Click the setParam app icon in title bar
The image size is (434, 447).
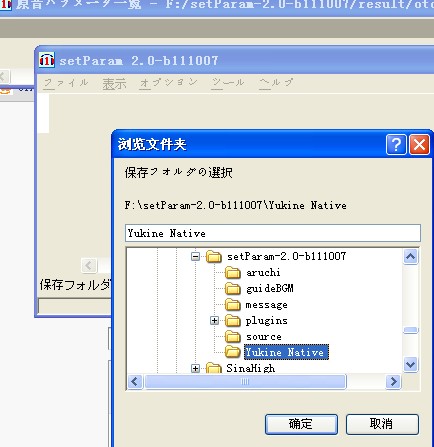47,60
